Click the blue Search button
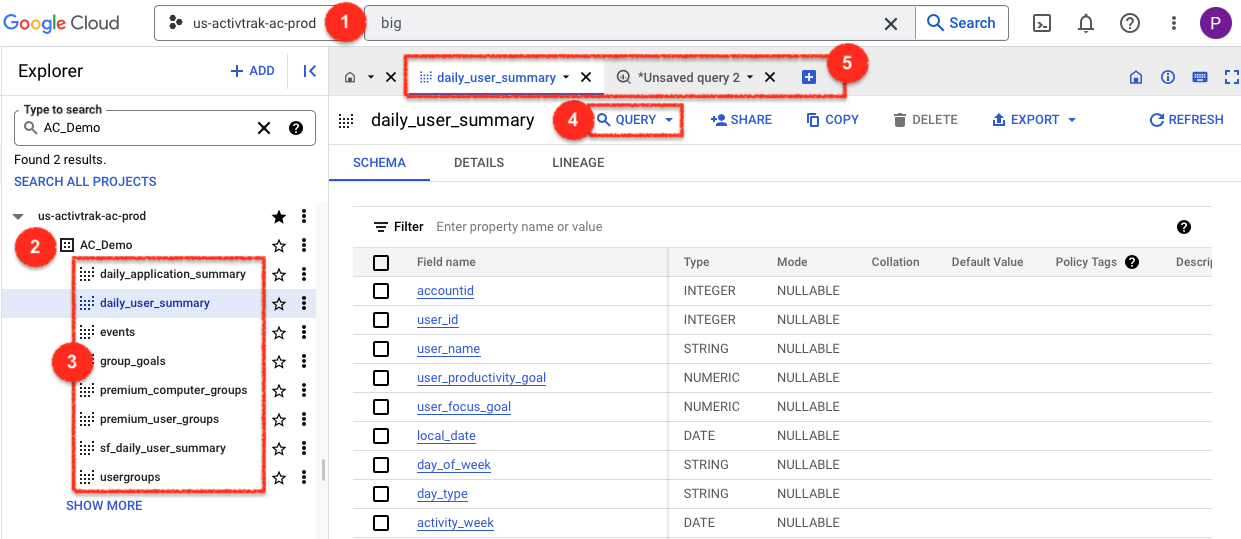 (x=961, y=23)
